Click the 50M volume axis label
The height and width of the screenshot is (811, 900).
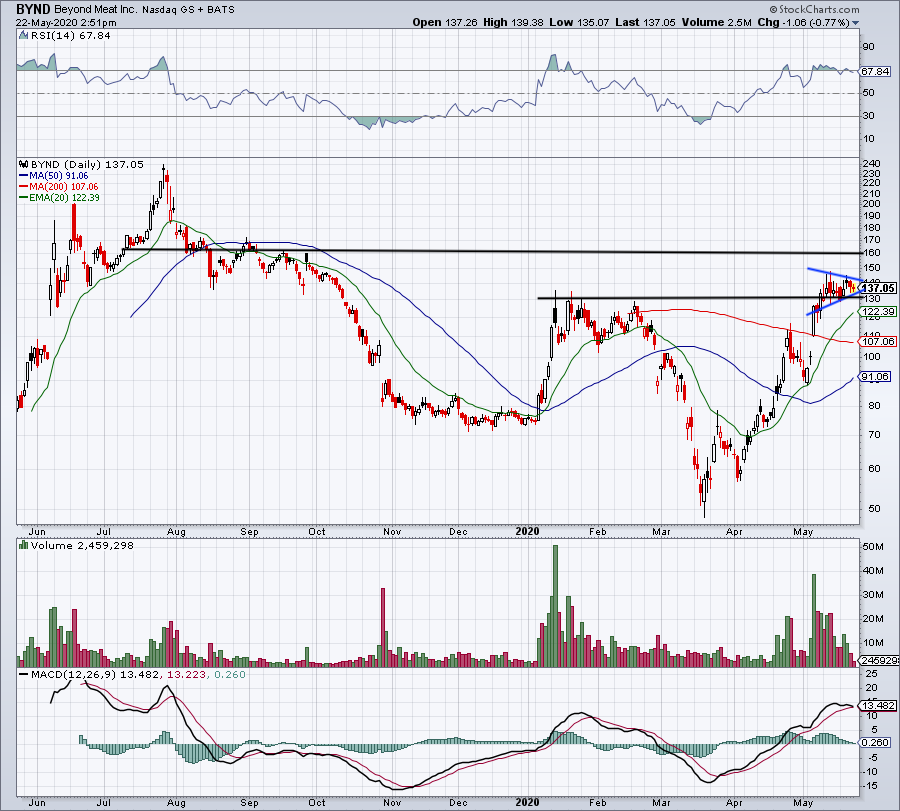pyautogui.click(x=873, y=546)
